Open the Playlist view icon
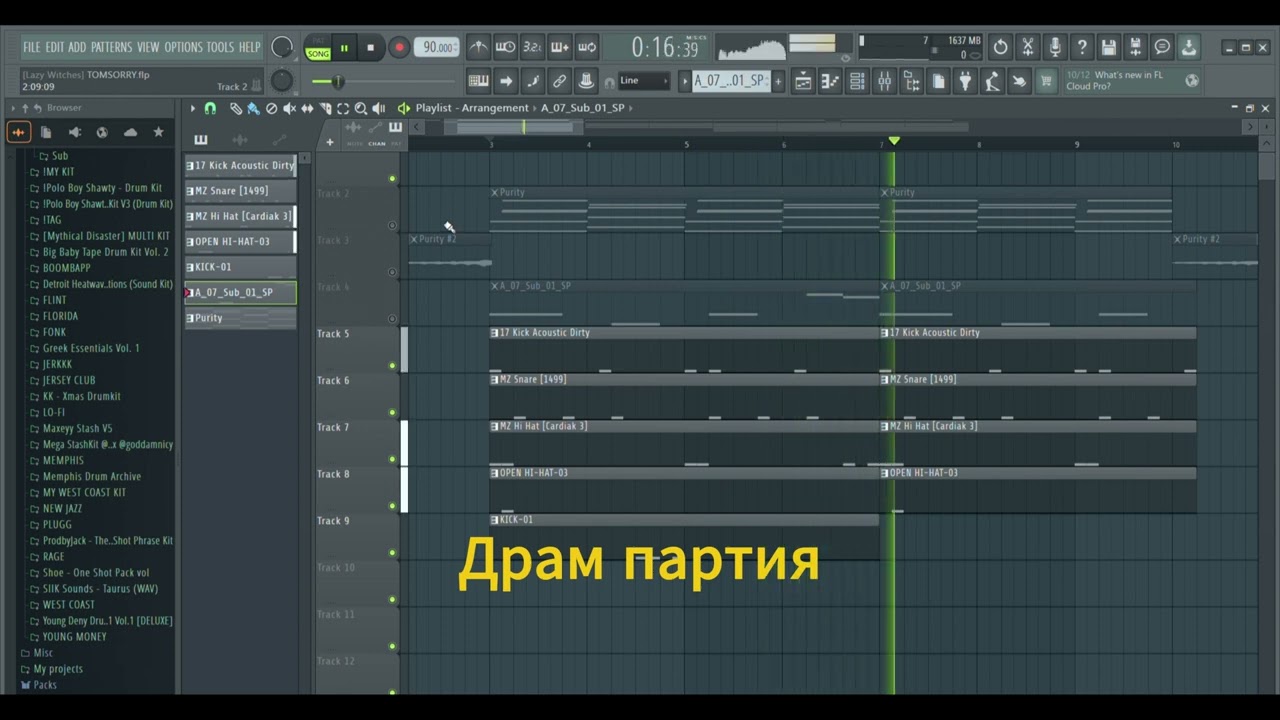Image resolution: width=1280 pixels, height=720 pixels. click(804, 81)
